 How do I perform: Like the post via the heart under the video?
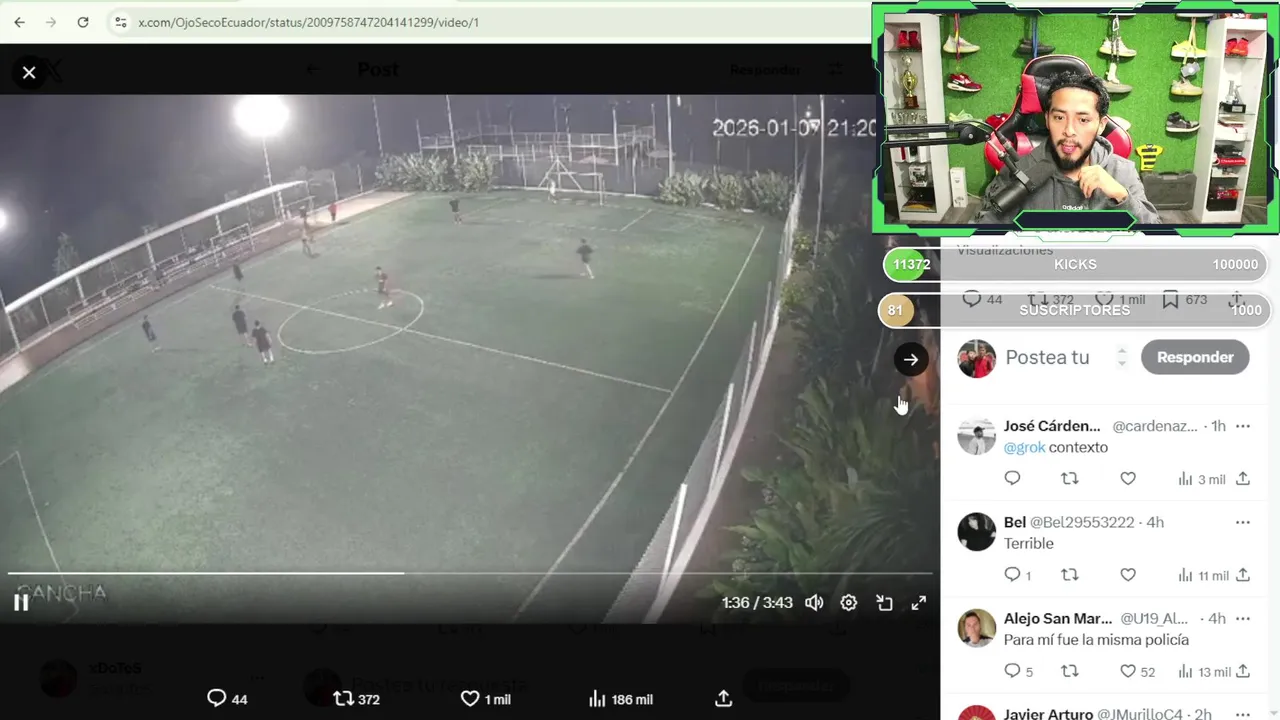tap(485, 699)
